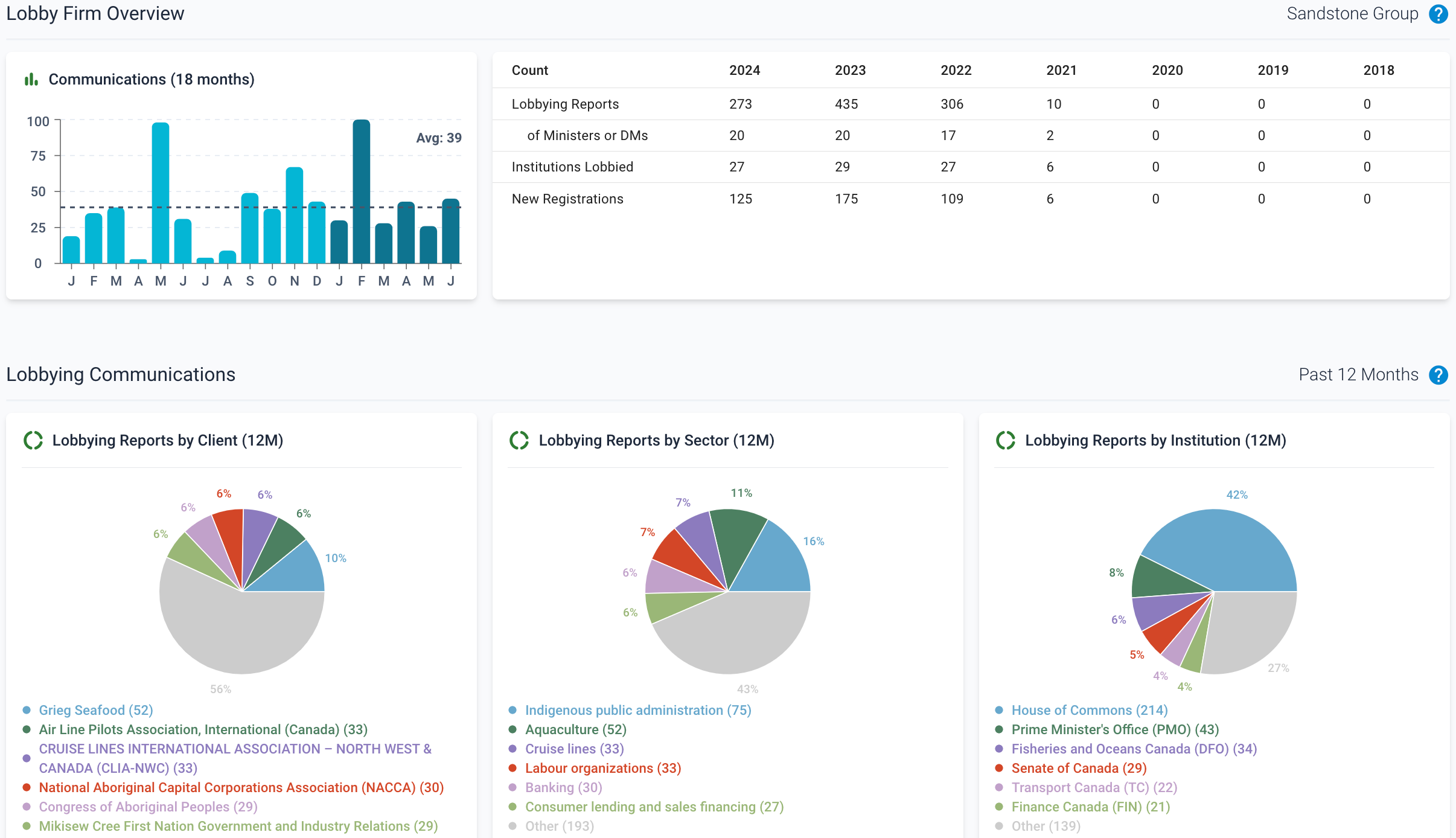This screenshot has height=838, width=1456.
Task: Click the Lobbying Reports row label
Action: tap(566, 104)
